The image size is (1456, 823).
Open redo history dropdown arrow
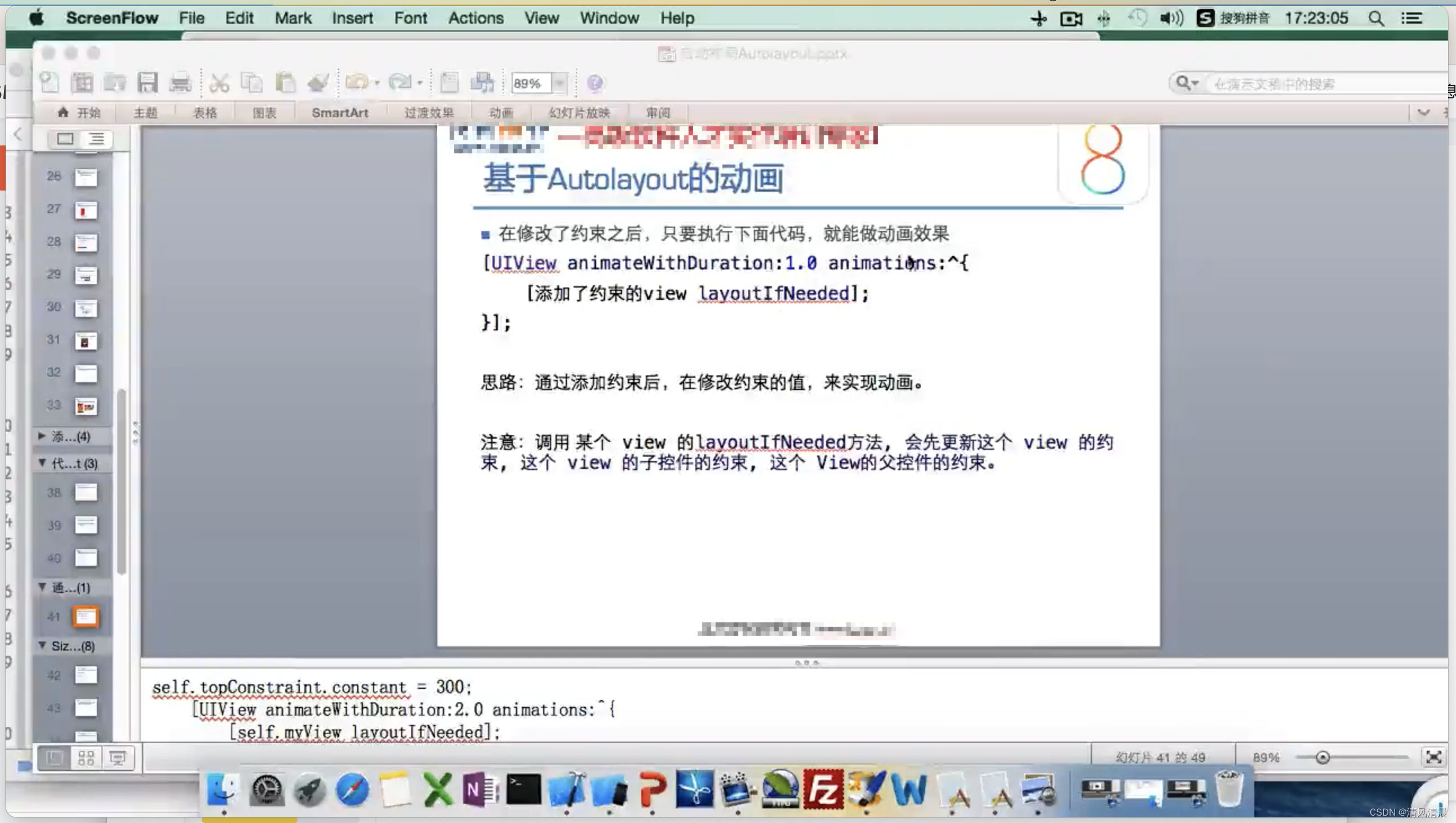(420, 83)
